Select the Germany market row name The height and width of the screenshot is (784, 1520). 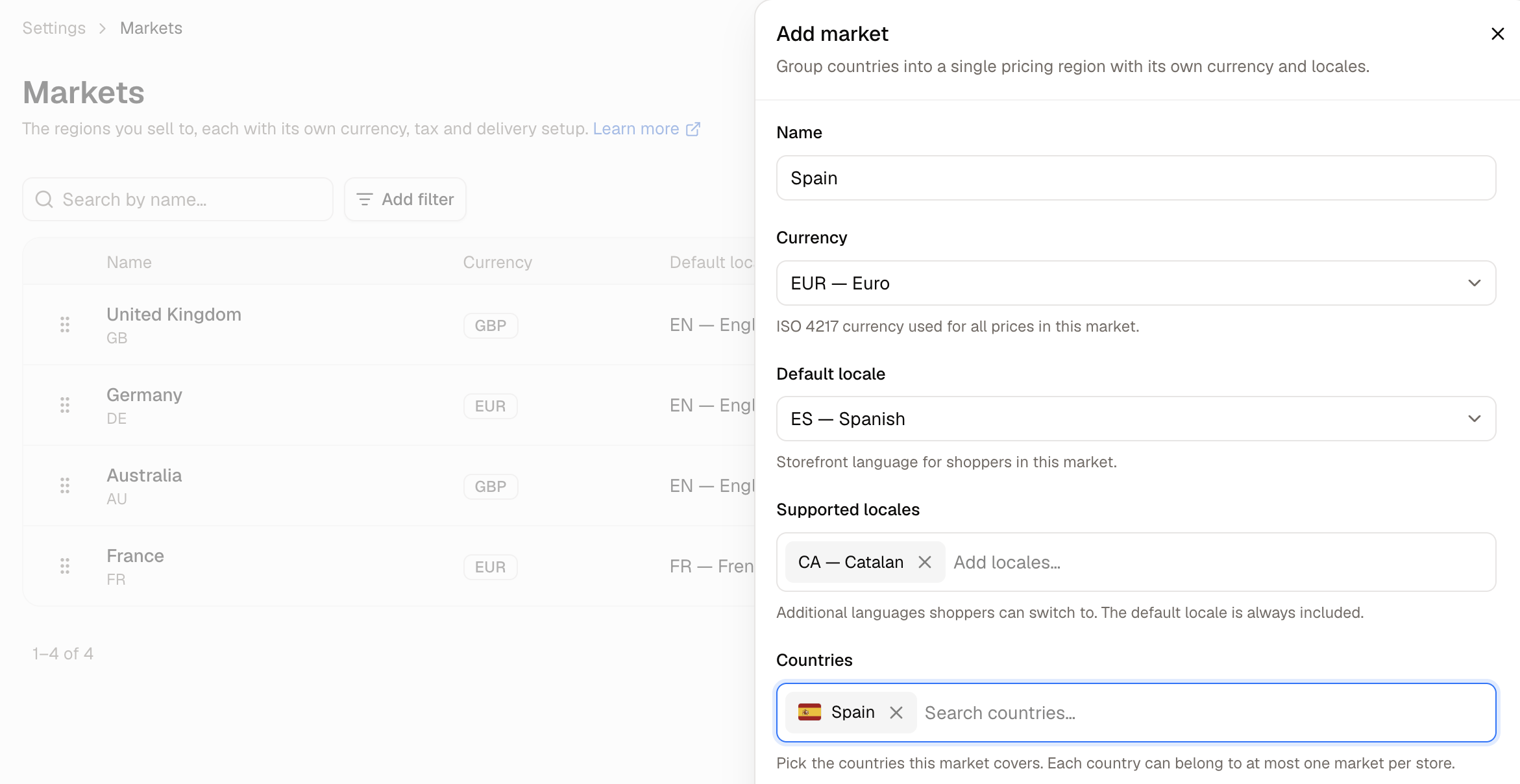pos(144,395)
